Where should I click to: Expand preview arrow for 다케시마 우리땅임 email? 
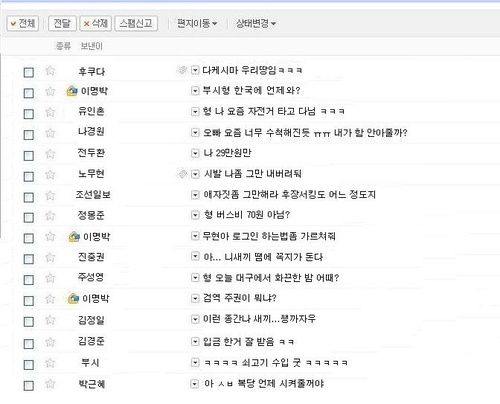point(195,70)
